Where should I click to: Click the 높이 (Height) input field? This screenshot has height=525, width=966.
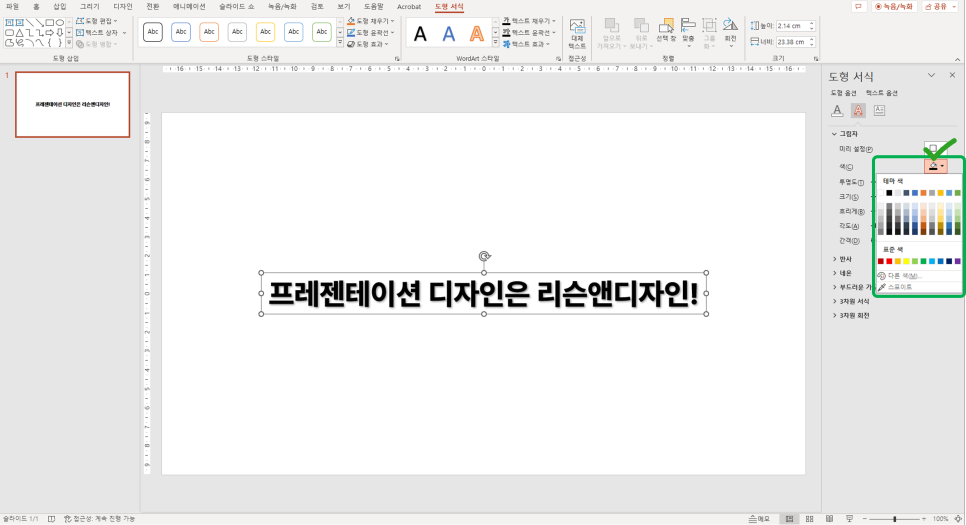791,26
